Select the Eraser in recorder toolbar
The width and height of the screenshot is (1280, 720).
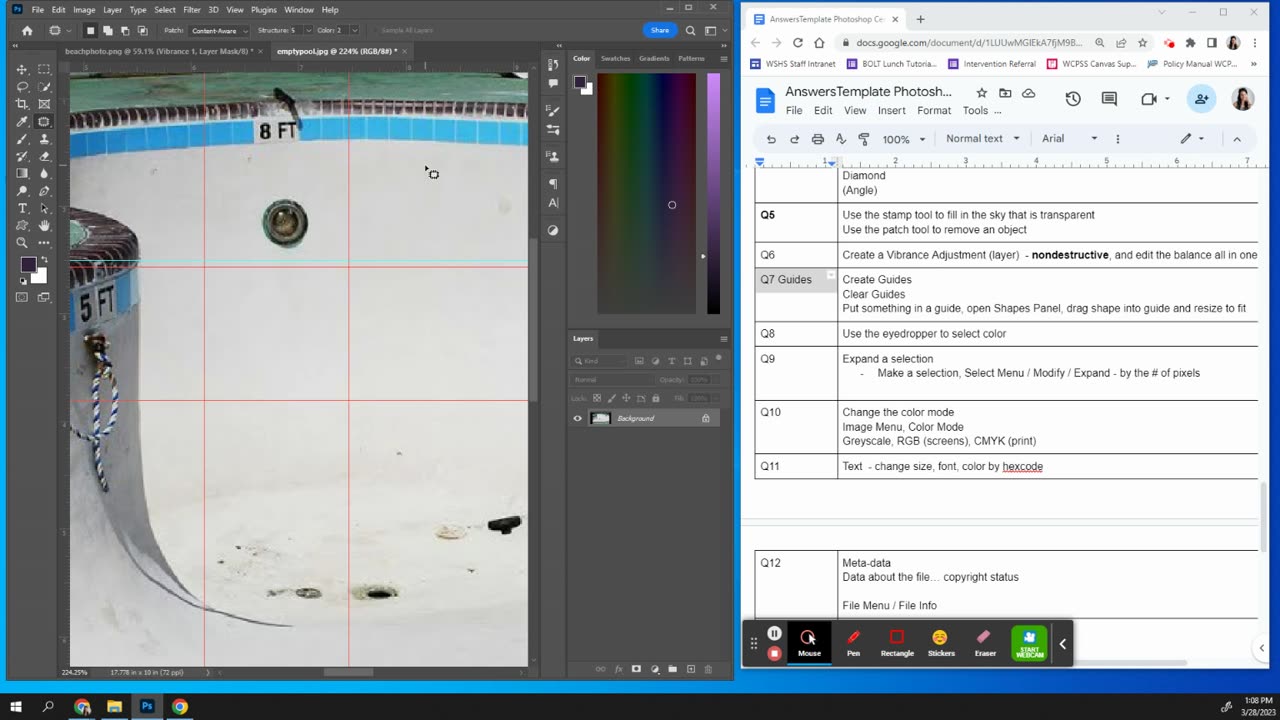tap(985, 643)
